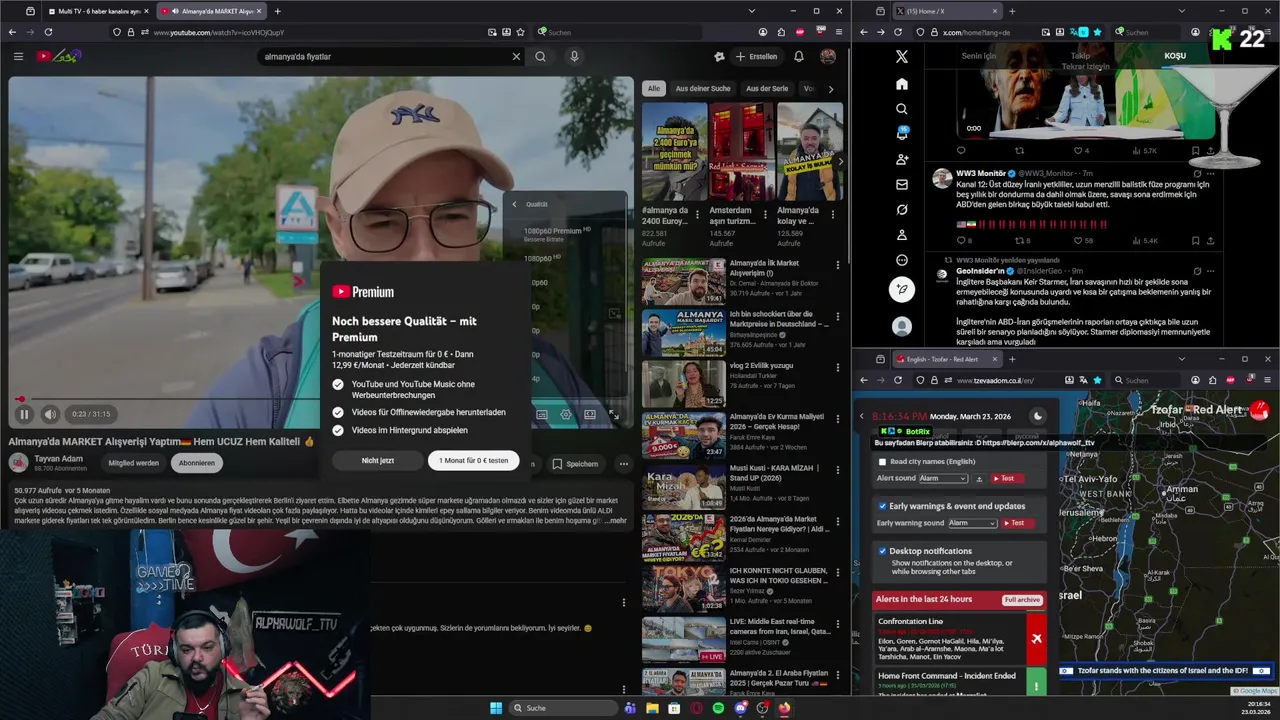Viewport: 1280px width, 720px height.
Task: Toggle Read city names (English) checkbox
Action: click(882, 461)
